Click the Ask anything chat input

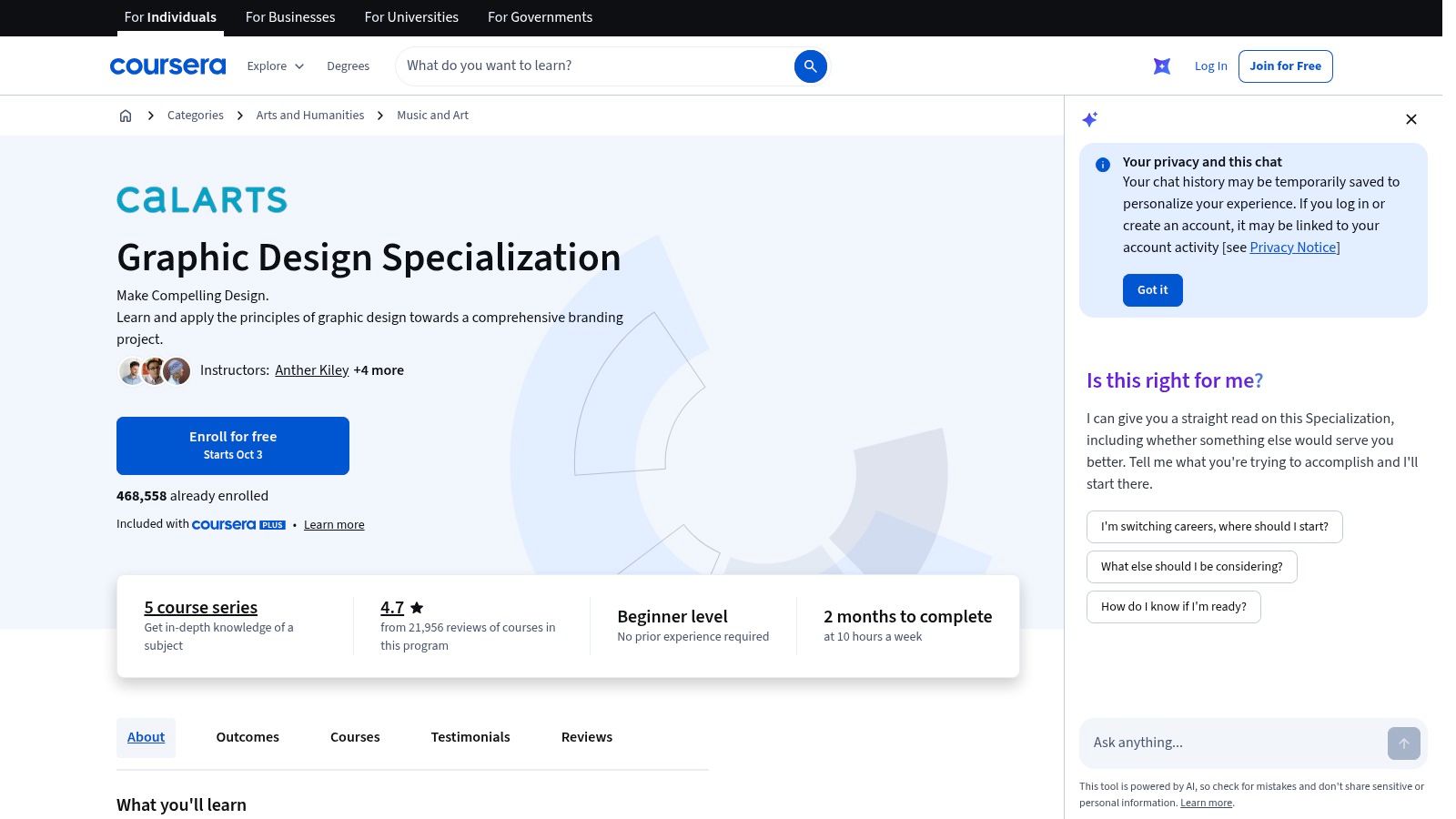tap(1233, 743)
